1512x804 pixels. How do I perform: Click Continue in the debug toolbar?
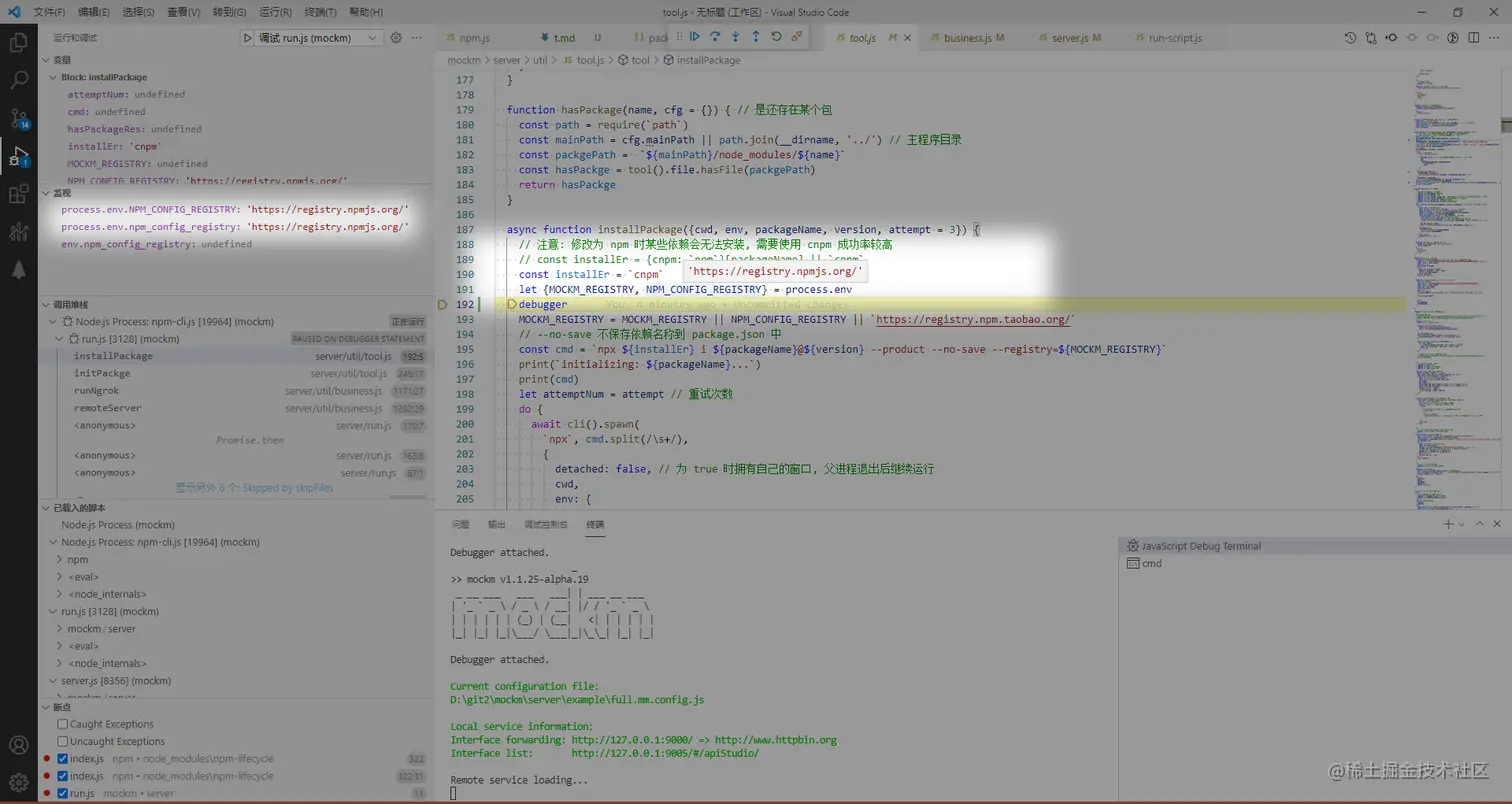(695, 36)
